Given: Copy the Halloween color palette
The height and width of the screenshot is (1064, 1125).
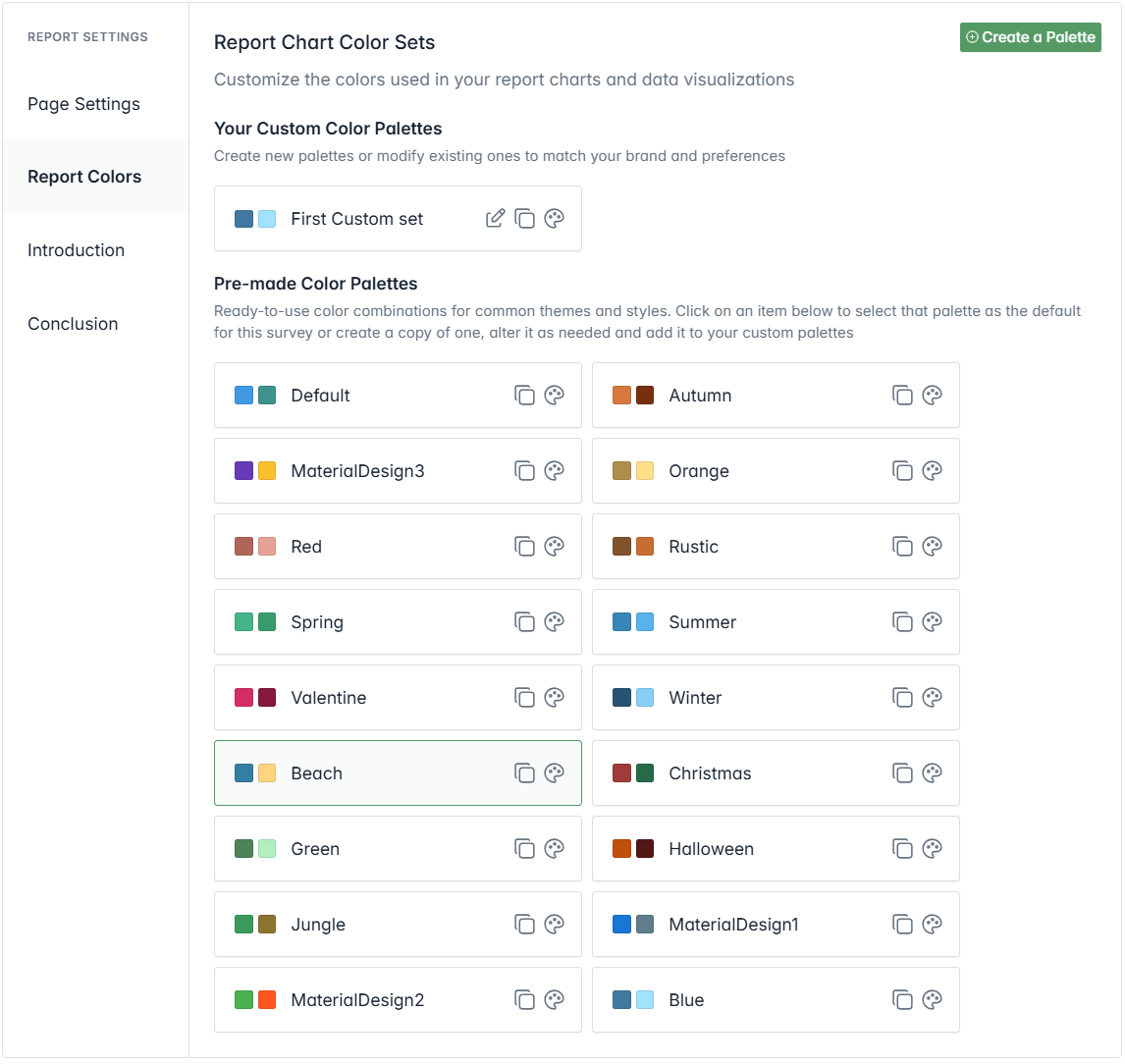Looking at the screenshot, I should [902, 849].
